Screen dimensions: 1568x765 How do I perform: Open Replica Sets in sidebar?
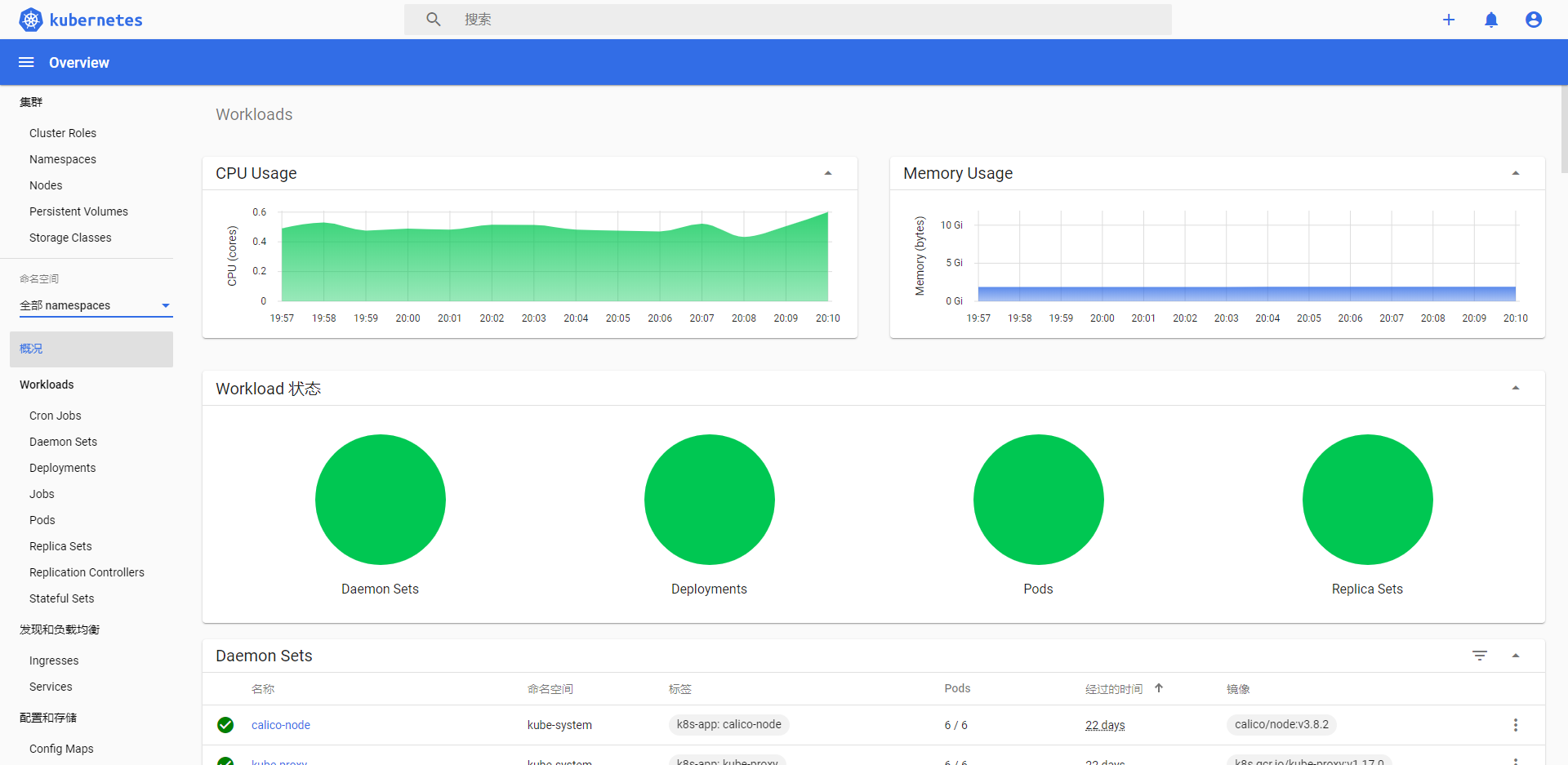60,546
